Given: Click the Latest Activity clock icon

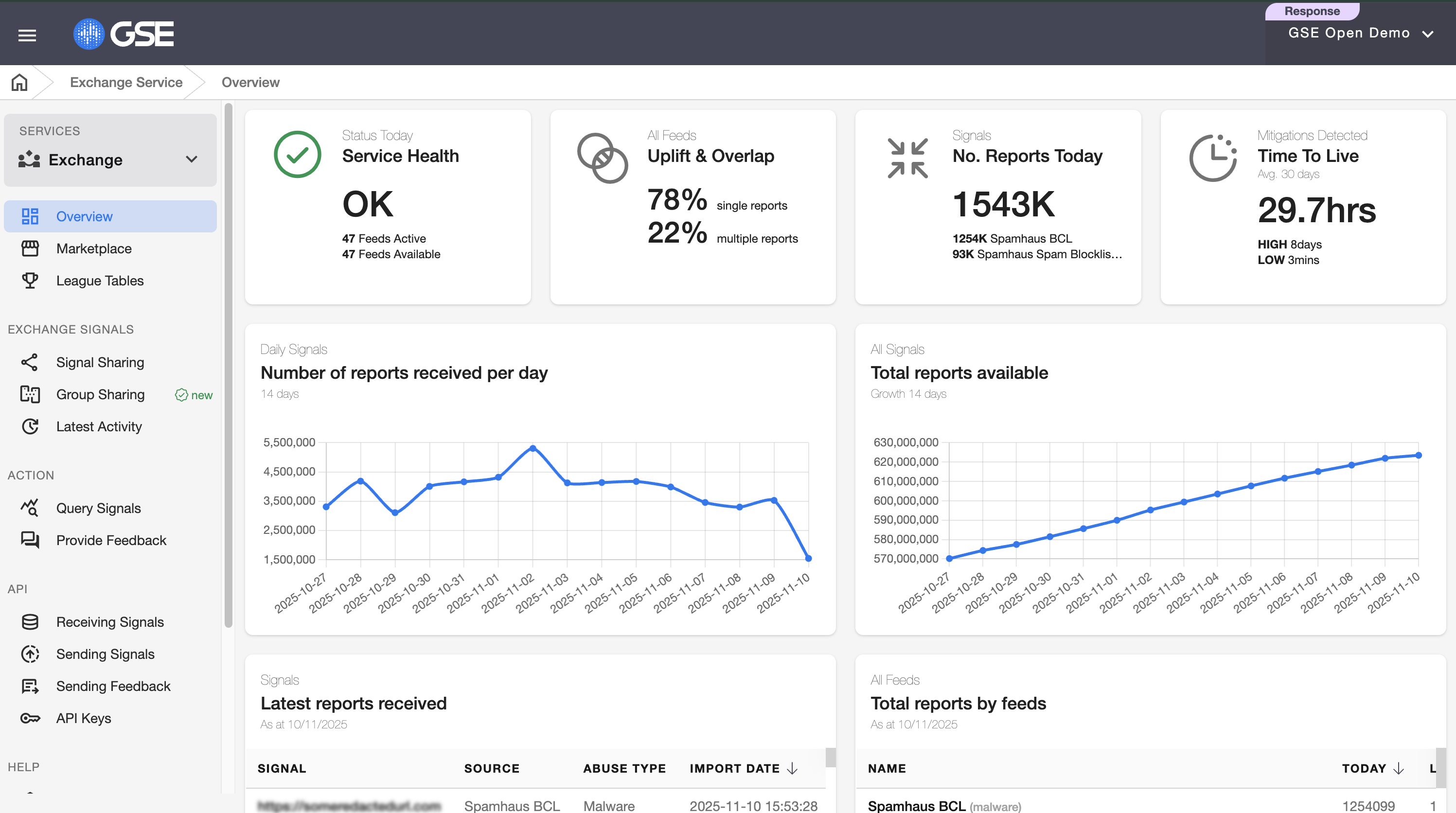Looking at the screenshot, I should coord(30,426).
